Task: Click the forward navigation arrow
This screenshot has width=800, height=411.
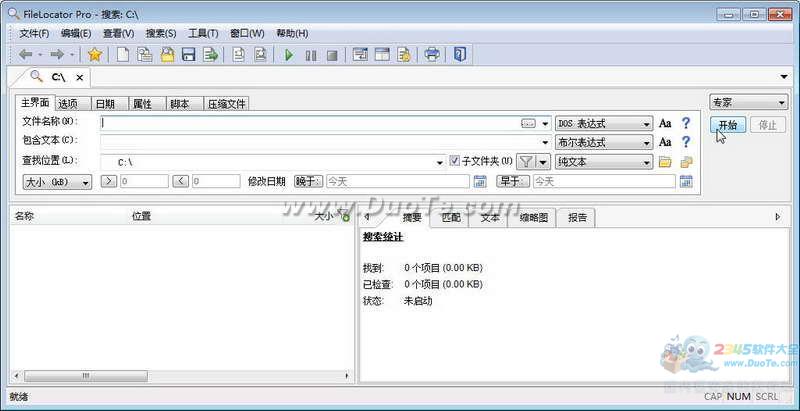Action: 57,55
